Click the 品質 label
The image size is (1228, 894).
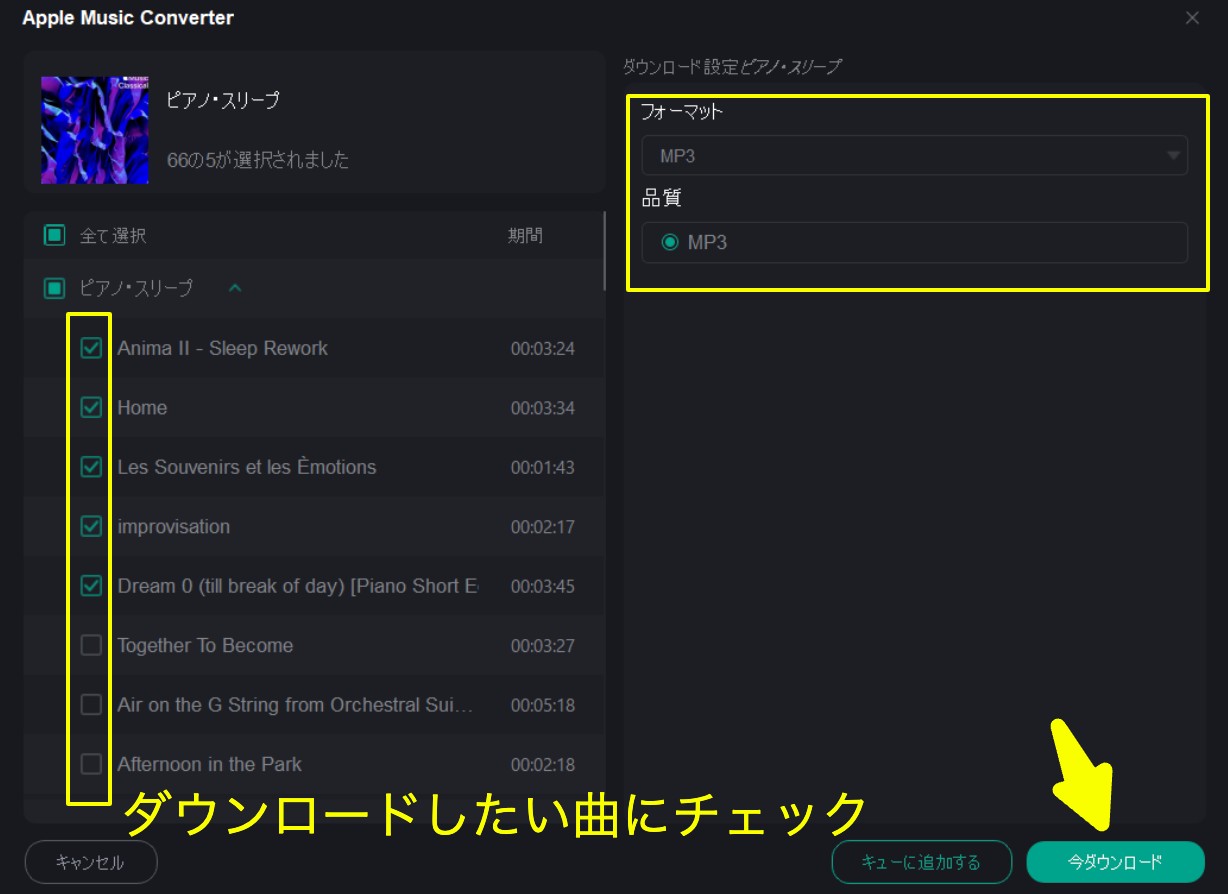point(661,198)
